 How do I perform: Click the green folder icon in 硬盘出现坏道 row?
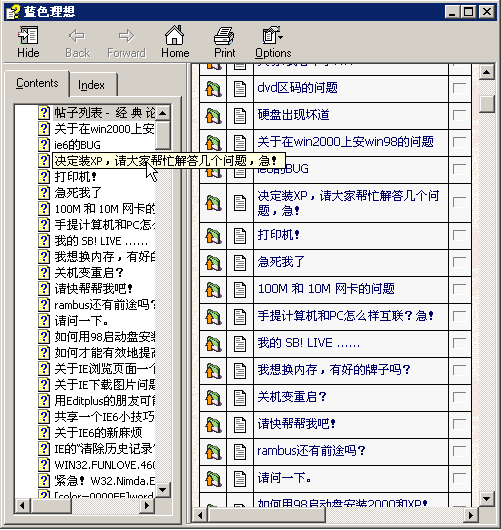[213, 116]
